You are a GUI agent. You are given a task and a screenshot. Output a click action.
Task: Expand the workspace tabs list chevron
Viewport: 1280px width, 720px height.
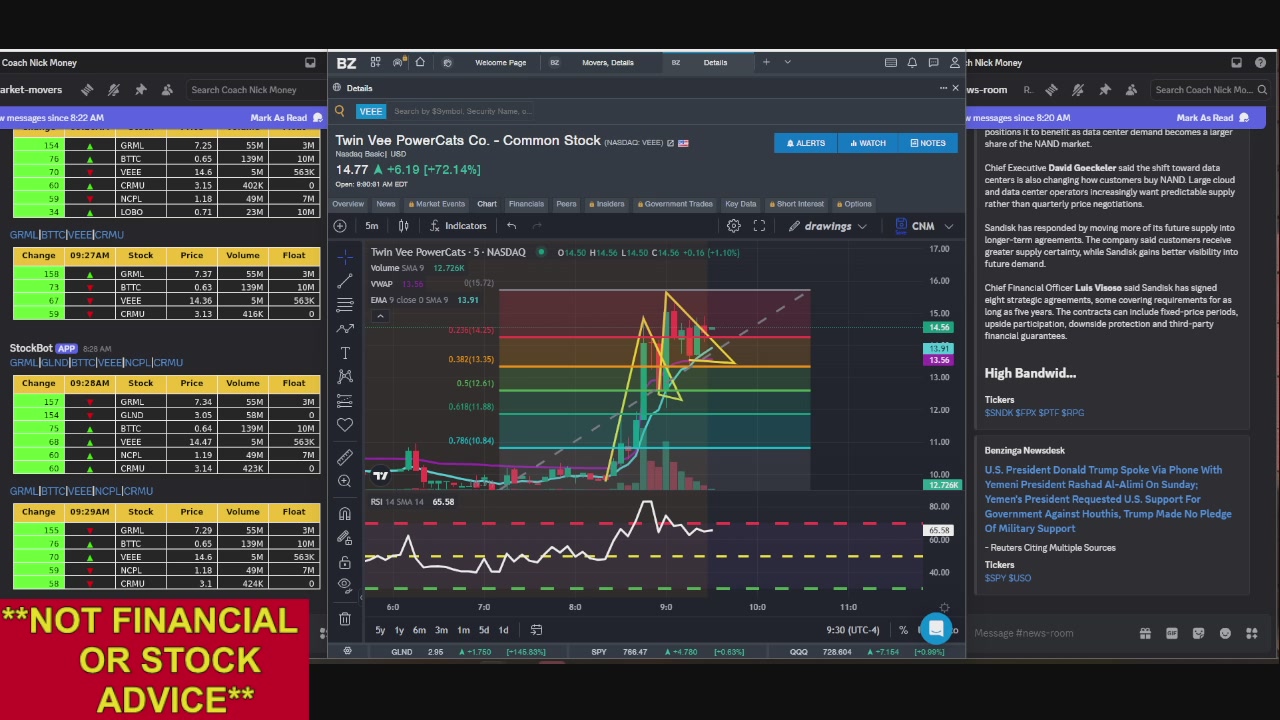click(787, 62)
